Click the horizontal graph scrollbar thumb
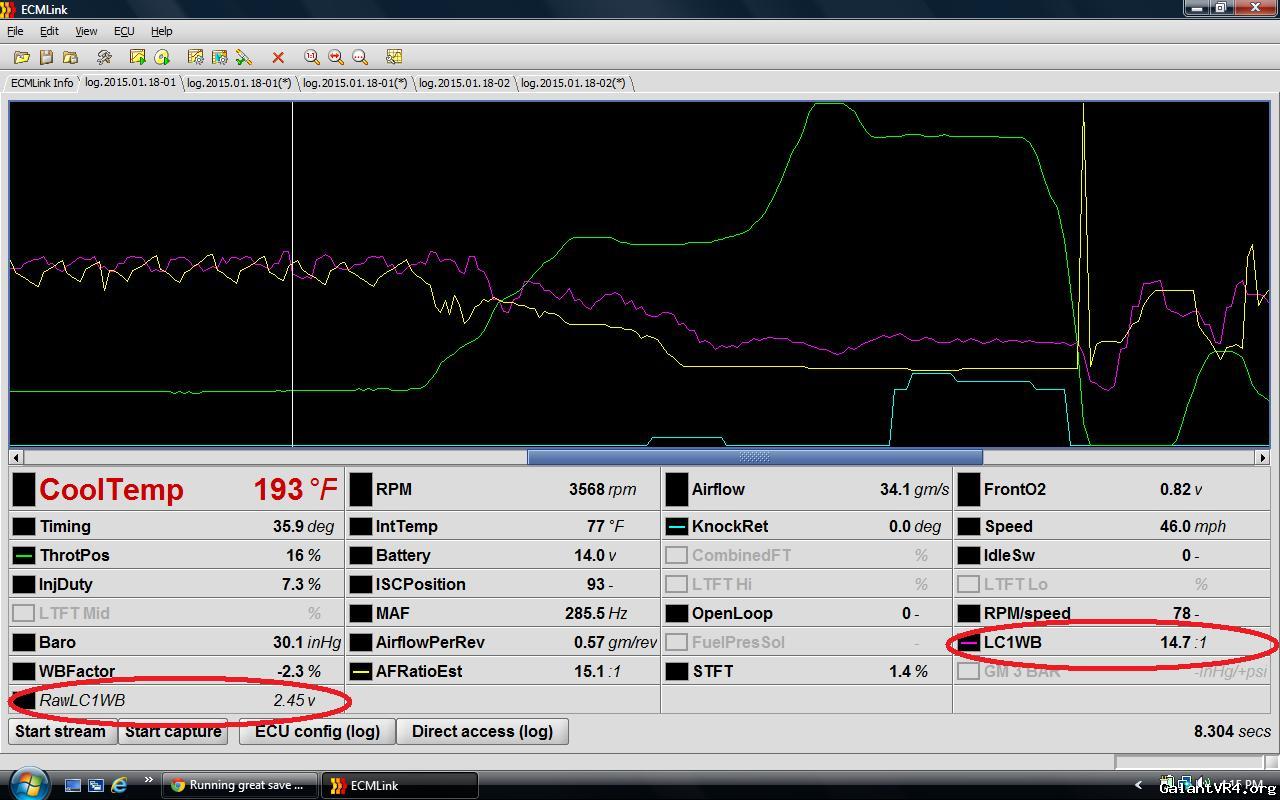 coord(755,457)
